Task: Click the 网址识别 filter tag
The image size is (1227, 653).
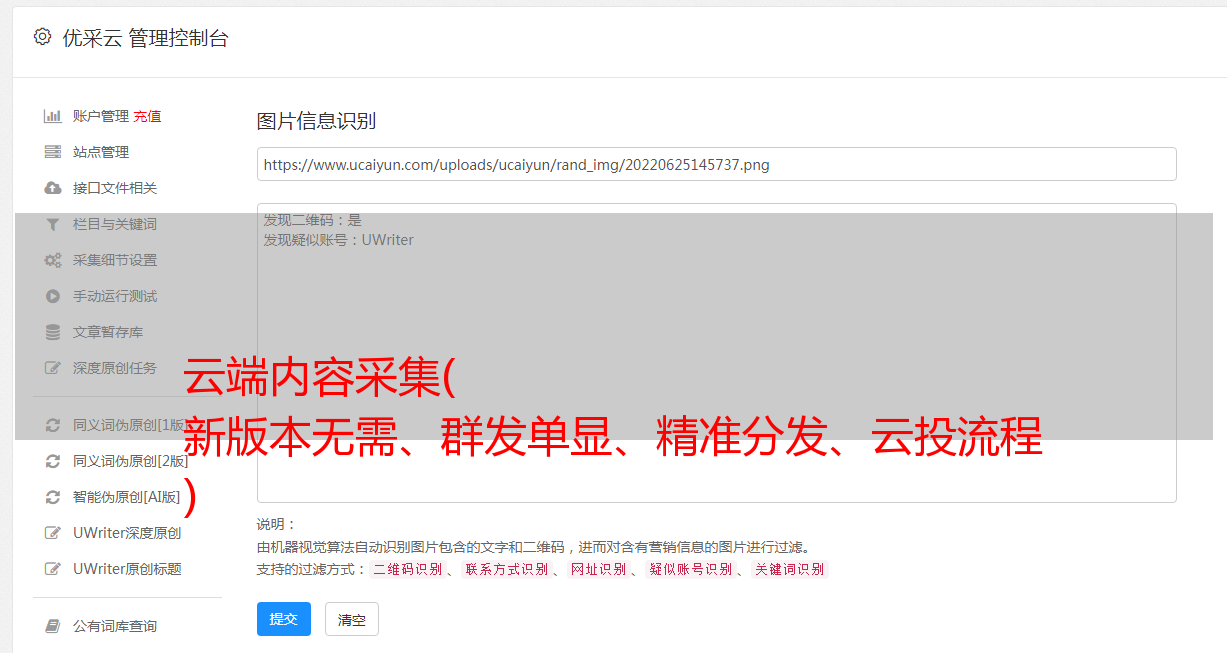Action: 598,569
